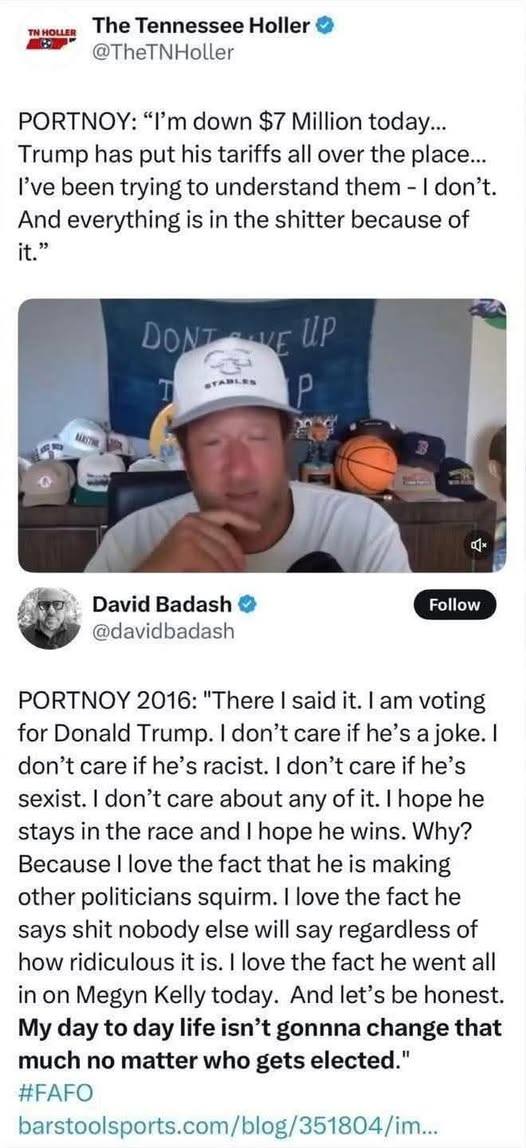Click the David Badash display name

pyautogui.click(x=163, y=604)
